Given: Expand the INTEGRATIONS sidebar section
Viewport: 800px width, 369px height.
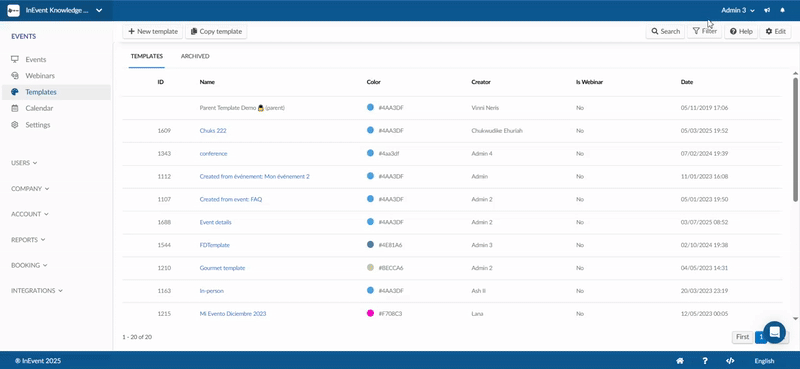Looking at the screenshot, I should (x=37, y=290).
